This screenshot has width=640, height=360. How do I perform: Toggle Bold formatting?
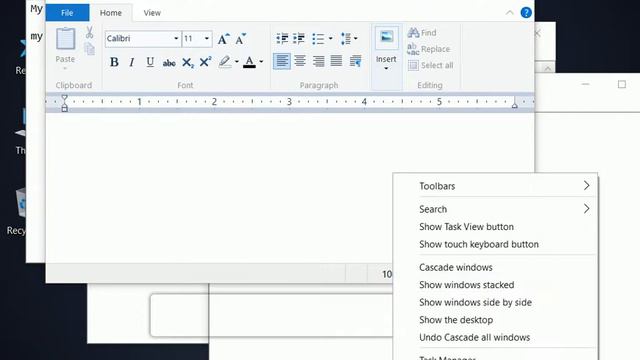[x=114, y=62]
